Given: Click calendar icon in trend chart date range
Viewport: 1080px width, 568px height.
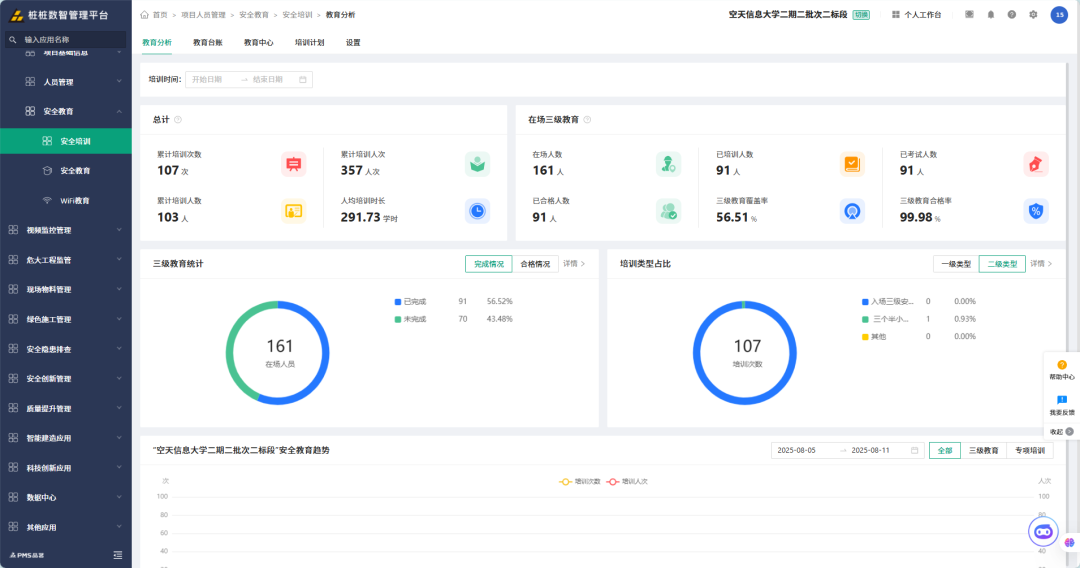Looking at the screenshot, I should 915,450.
